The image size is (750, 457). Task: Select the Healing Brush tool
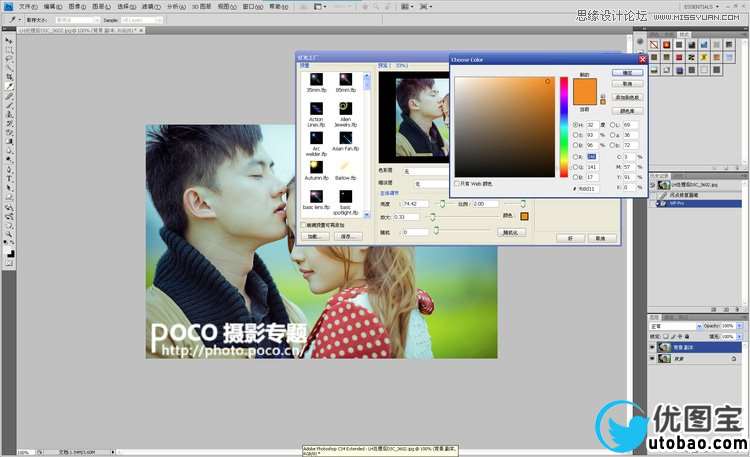pyautogui.click(x=9, y=96)
